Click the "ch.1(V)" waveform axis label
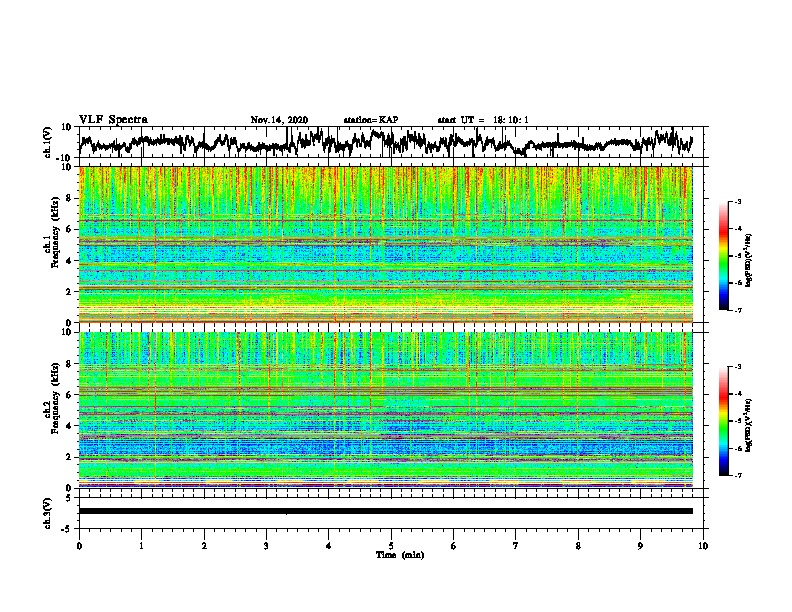This screenshot has height=612, width=792. point(48,142)
